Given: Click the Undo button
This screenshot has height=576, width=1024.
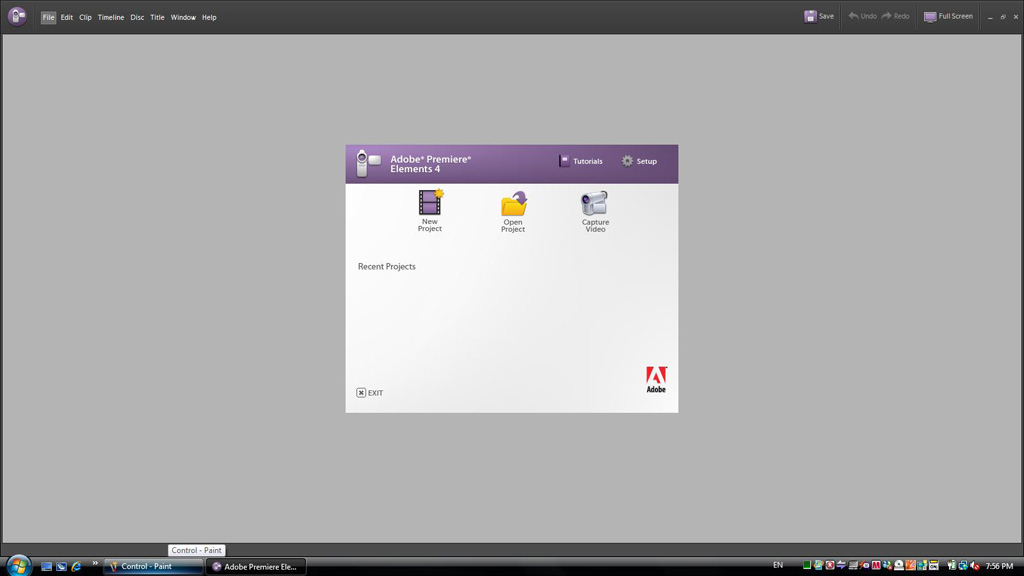Looking at the screenshot, I should point(862,16).
